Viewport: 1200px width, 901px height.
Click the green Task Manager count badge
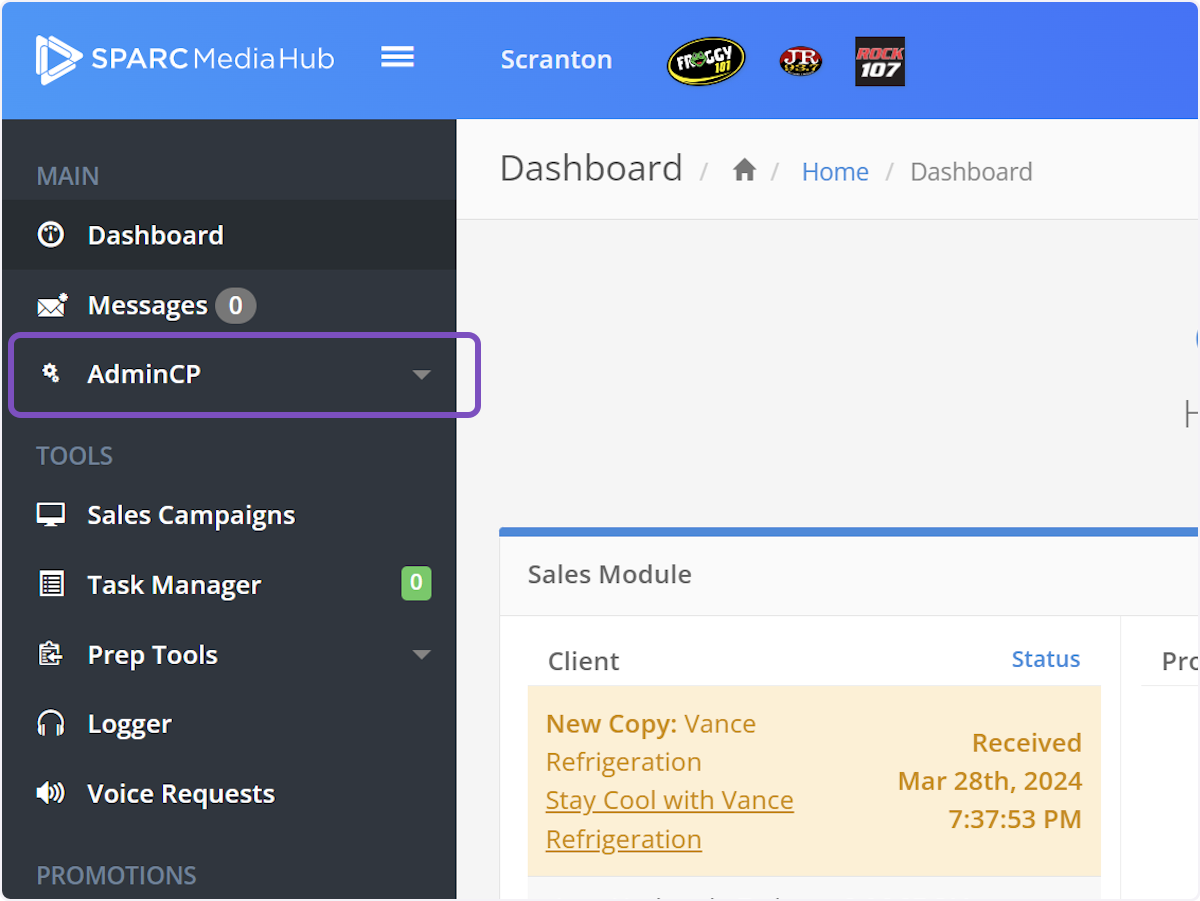click(416, 583)
